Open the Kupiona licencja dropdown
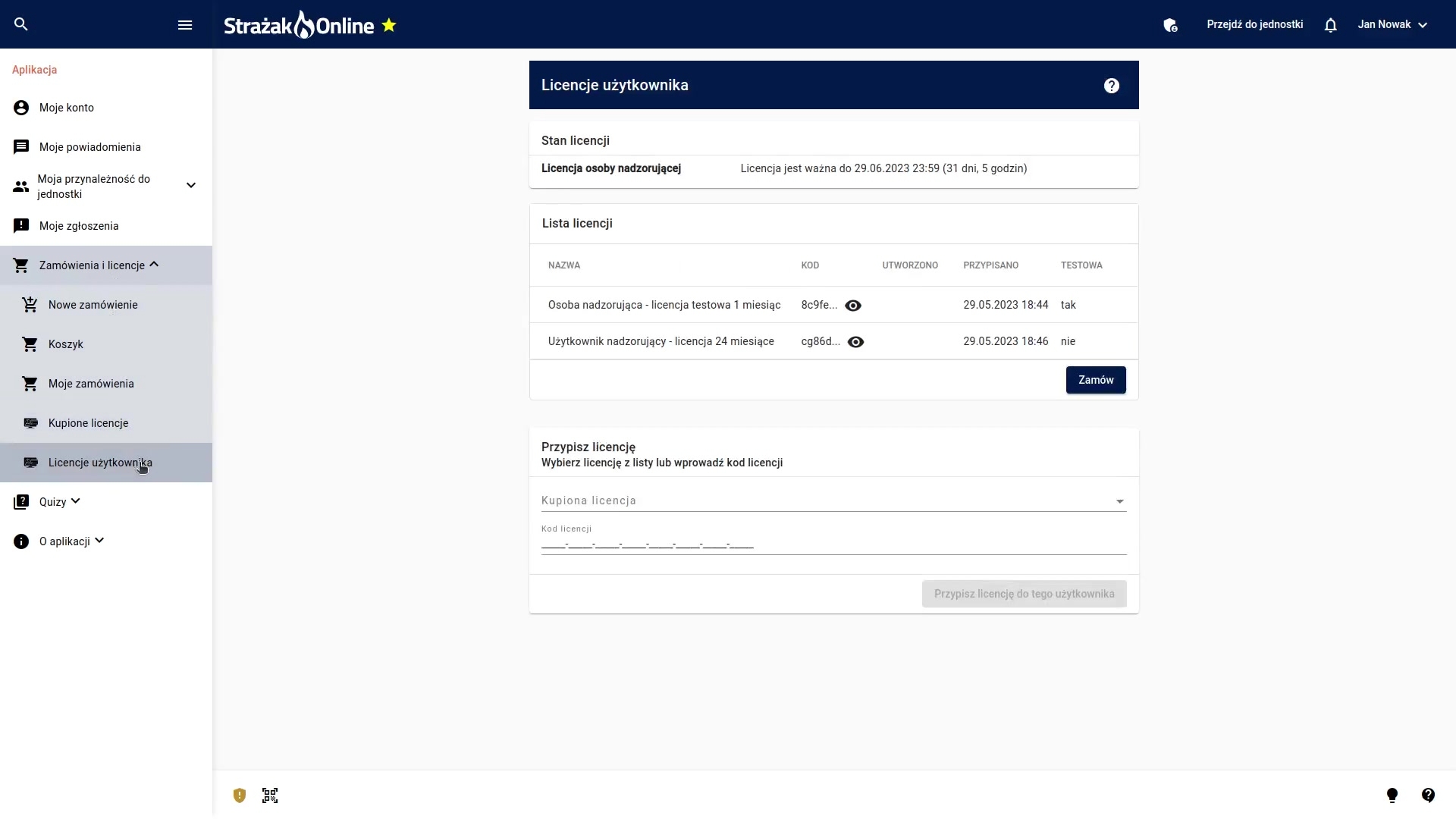 (834, 500)
